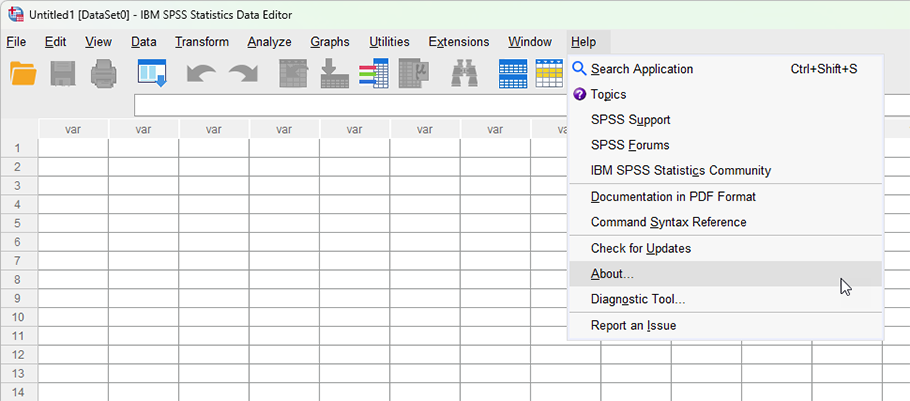Select Check for Updates

pyautogui.click(x=725, y=248)
